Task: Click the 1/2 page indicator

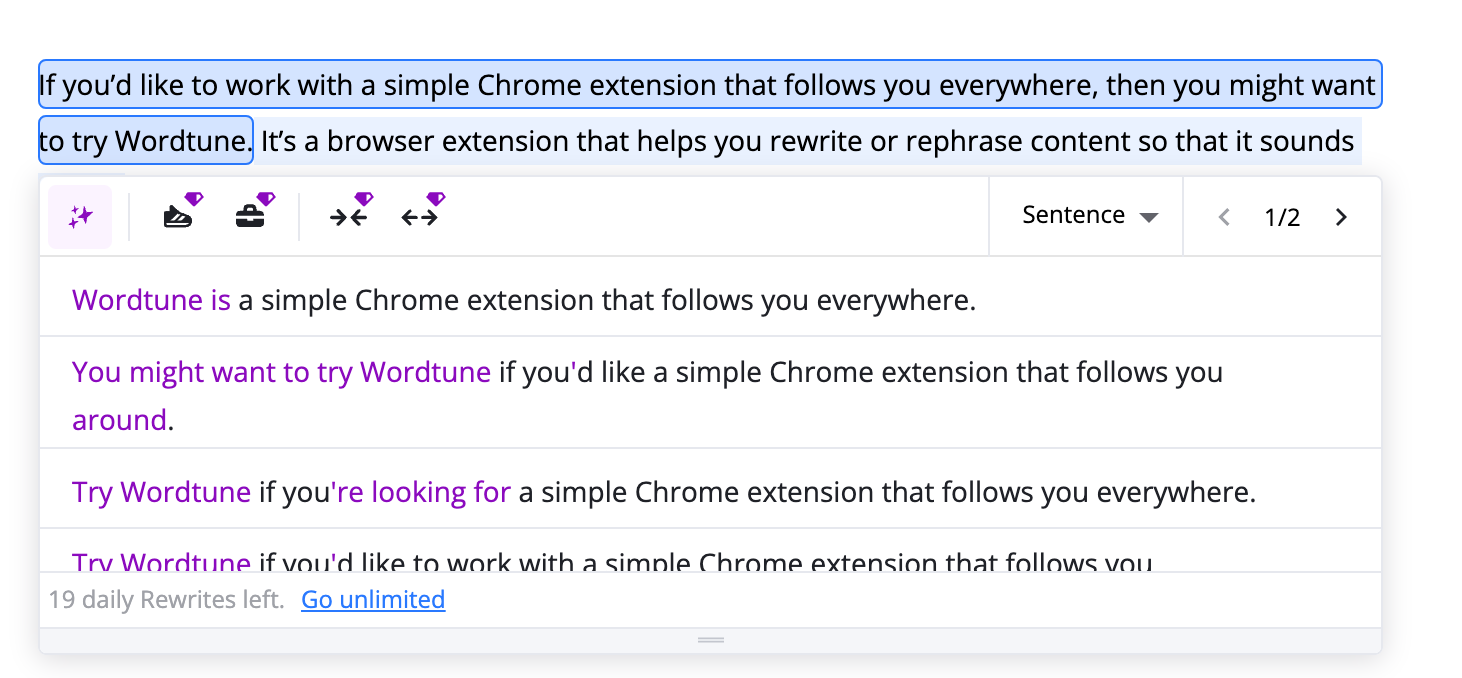Action: 1282,218
